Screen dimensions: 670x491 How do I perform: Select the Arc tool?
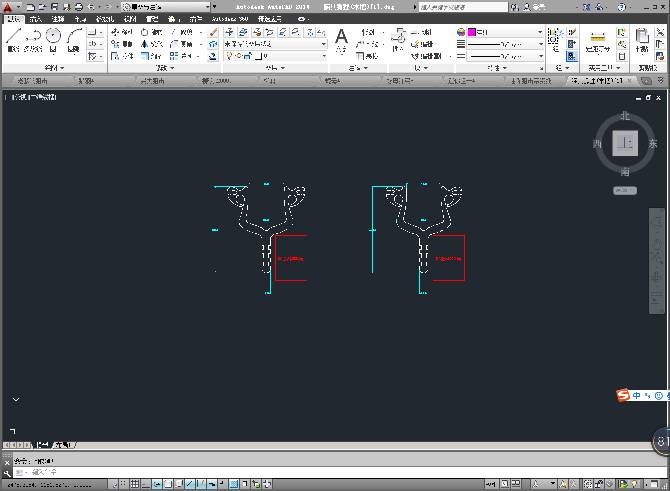tap(74, 40)
